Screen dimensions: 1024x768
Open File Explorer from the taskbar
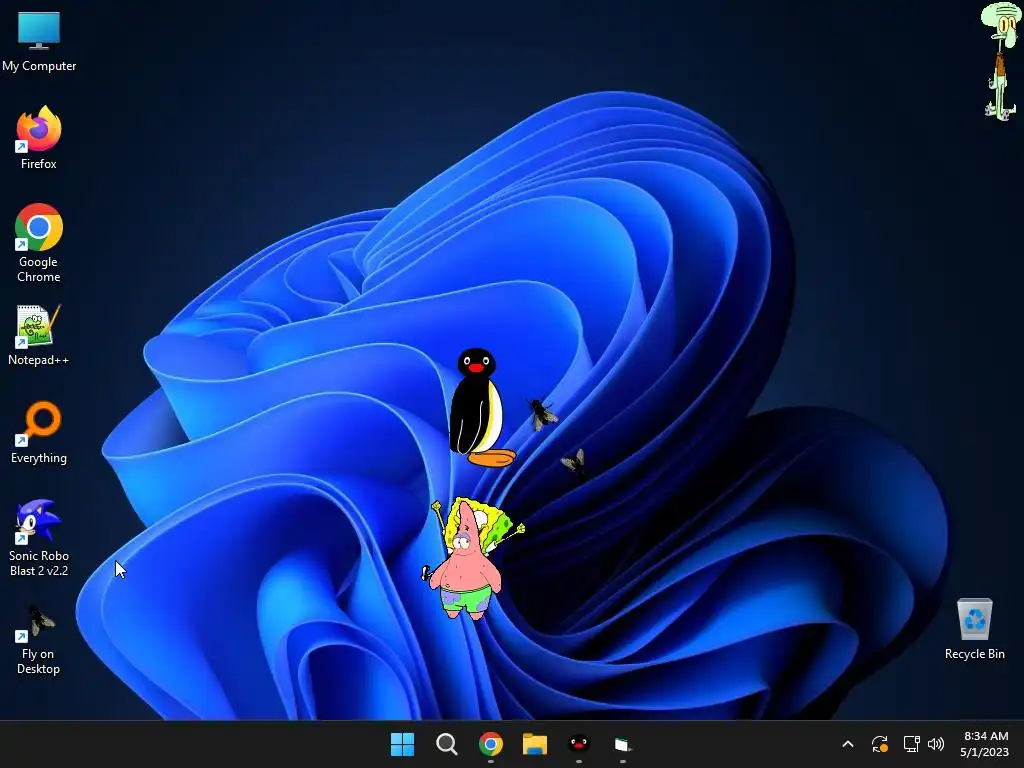point(535,744)
